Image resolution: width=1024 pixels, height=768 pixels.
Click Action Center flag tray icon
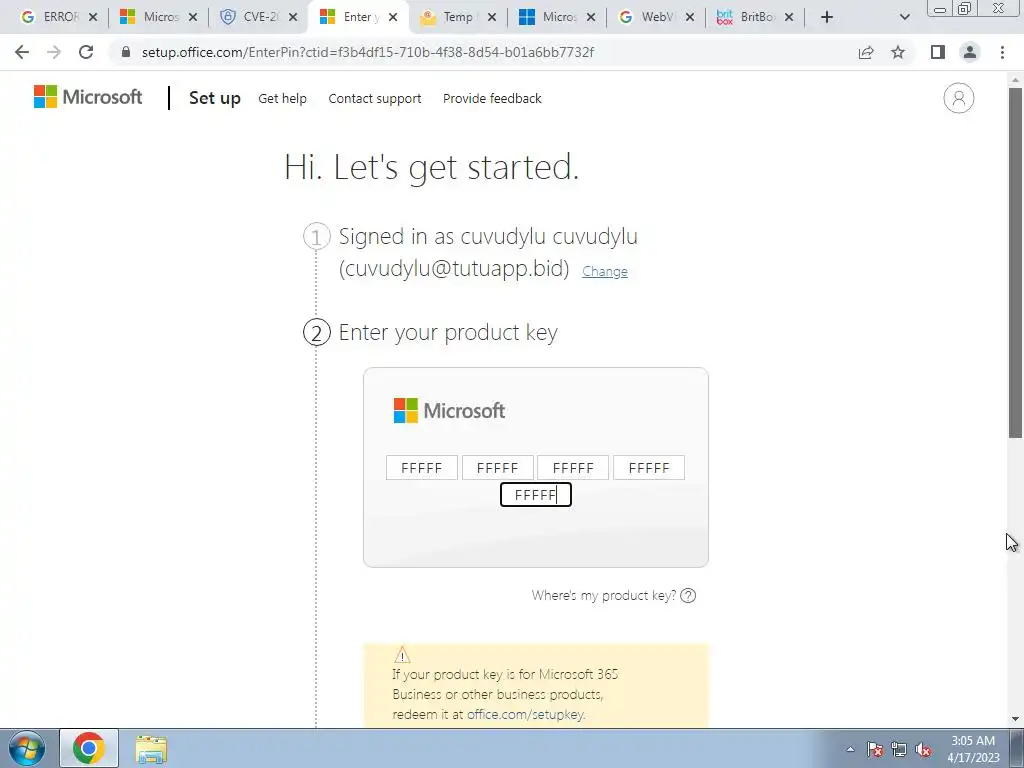[874, 749]
